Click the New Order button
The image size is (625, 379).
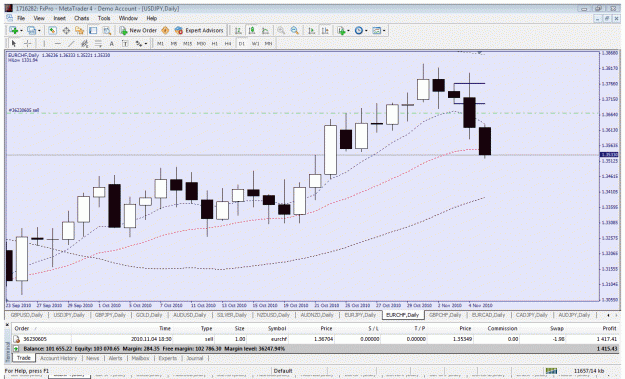(x=138, y=31)
